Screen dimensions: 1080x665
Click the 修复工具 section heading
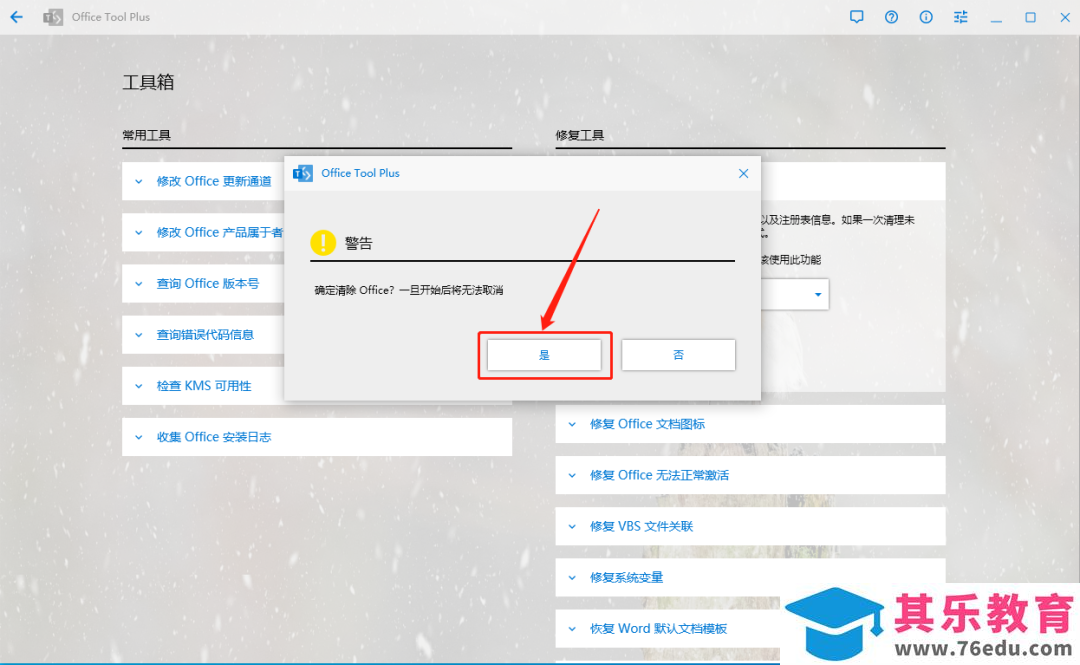[580, 135]
